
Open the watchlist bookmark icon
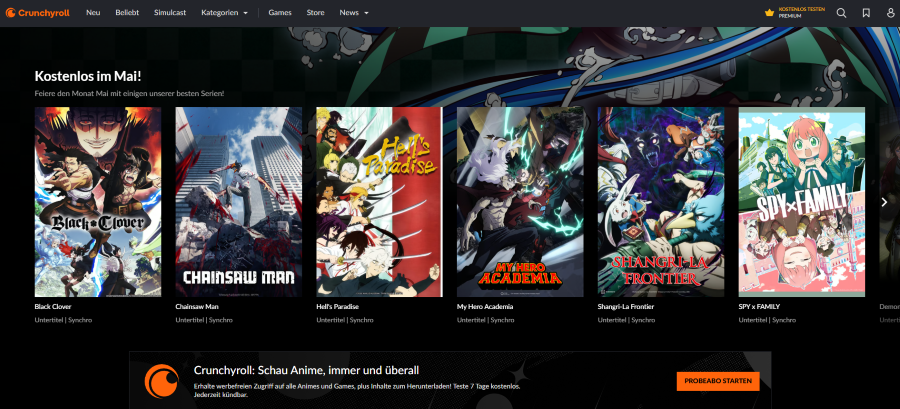[866, 13]
